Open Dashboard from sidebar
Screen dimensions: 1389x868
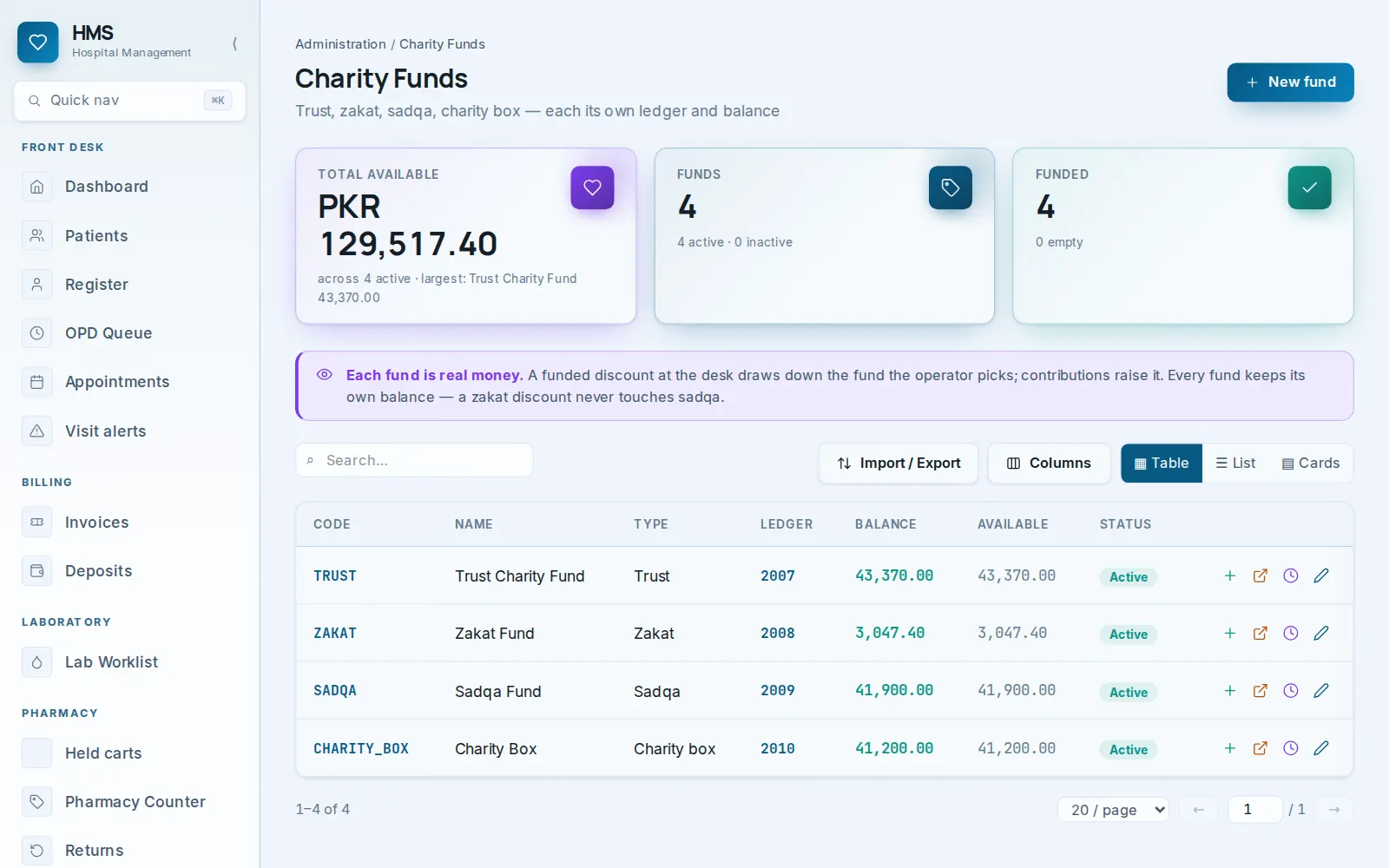pos(130,187)
